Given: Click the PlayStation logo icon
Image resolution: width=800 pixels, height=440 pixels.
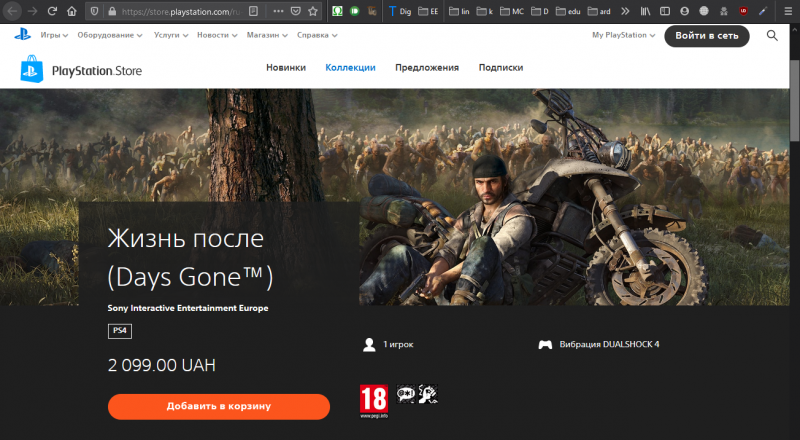Looking at the screenshot, I should (x=22, y=35).
